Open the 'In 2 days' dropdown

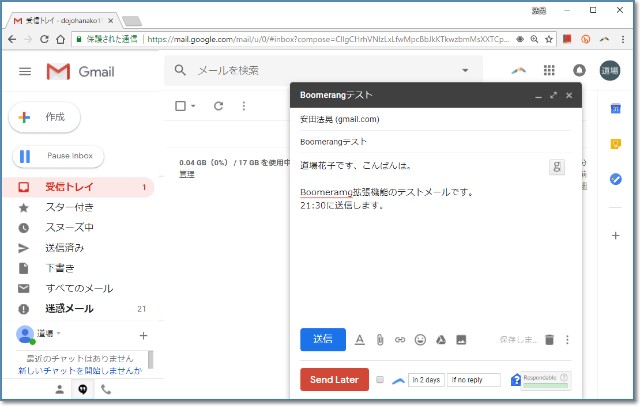[x=426, y=380]
